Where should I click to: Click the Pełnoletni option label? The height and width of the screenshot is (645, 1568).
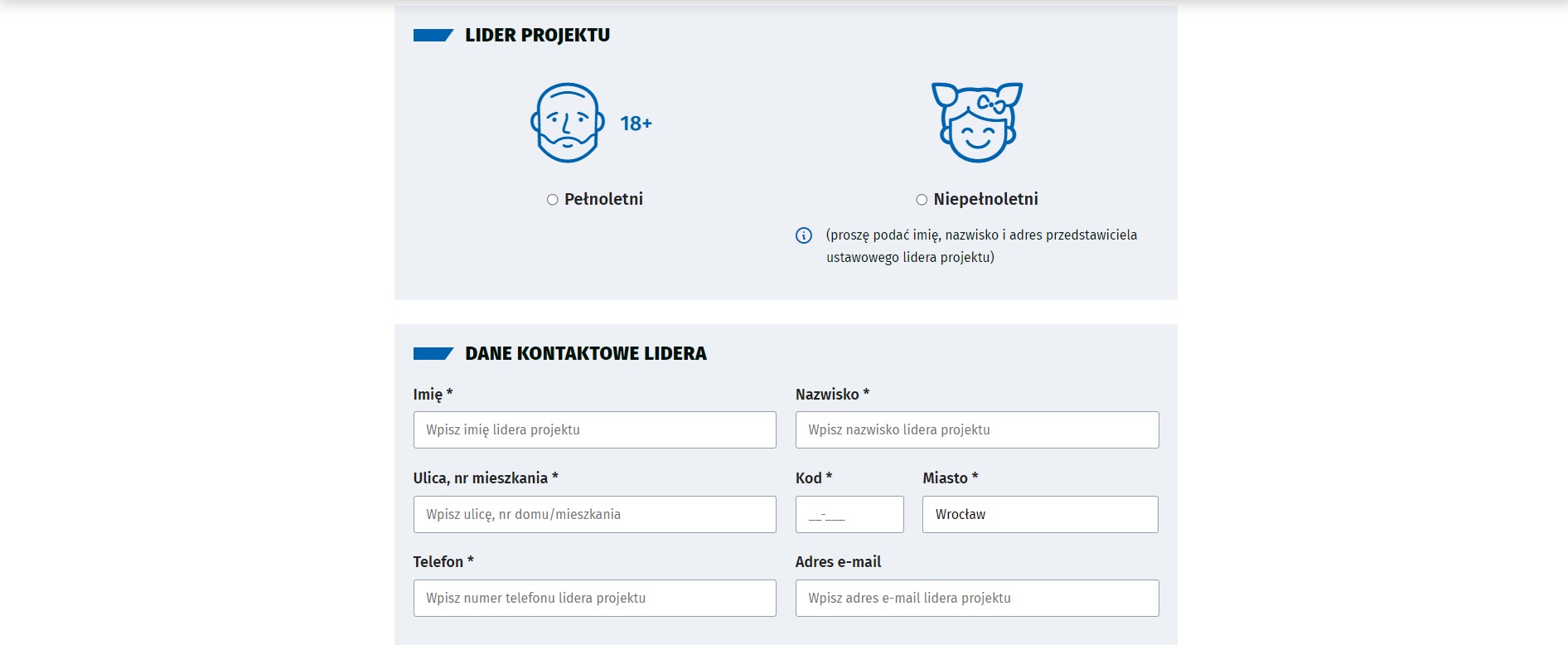click(603, 199)
